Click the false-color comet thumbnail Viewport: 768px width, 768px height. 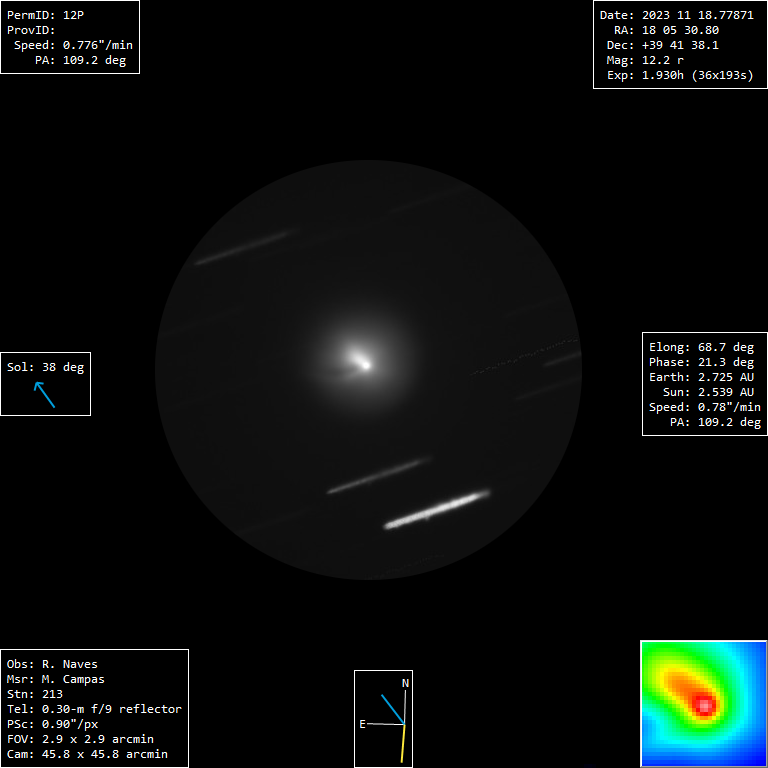tap(704, 704)
